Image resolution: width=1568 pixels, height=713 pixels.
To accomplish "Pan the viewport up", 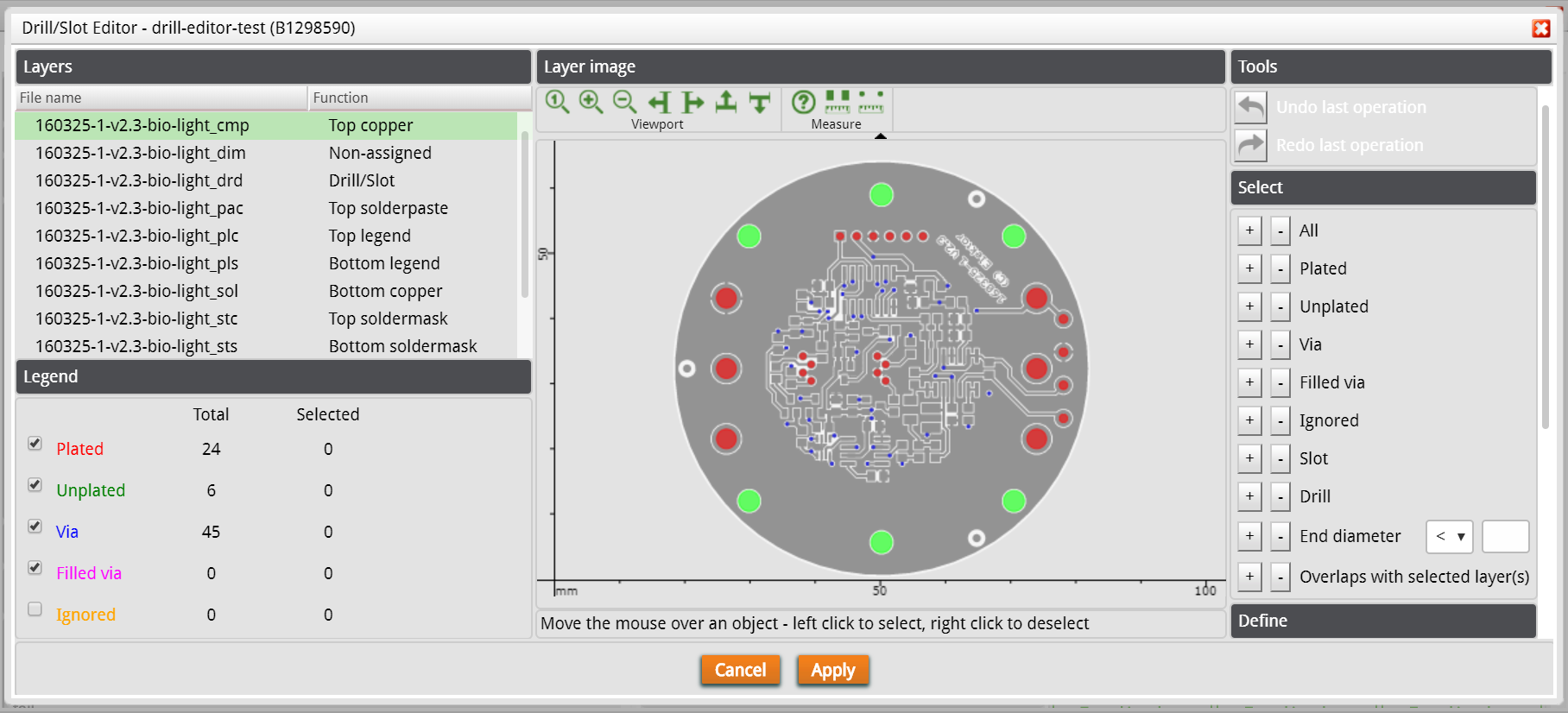I will tap(726, 102).
